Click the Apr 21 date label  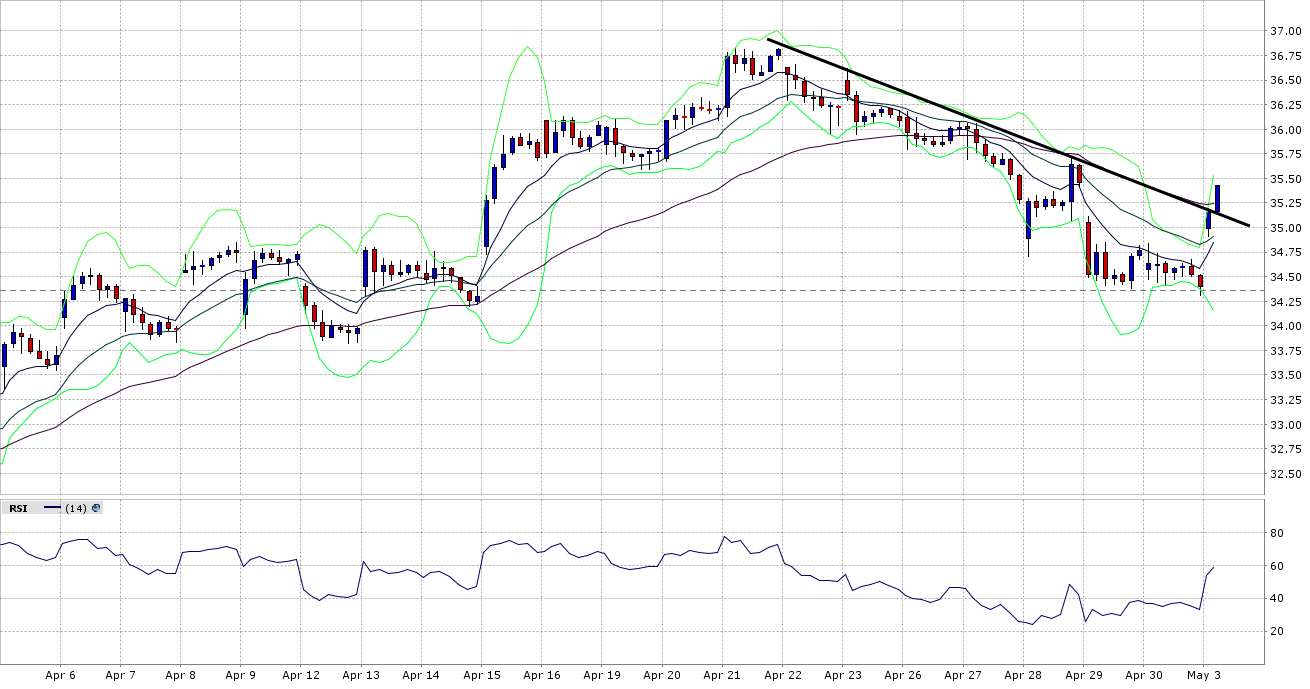point(722,675)
